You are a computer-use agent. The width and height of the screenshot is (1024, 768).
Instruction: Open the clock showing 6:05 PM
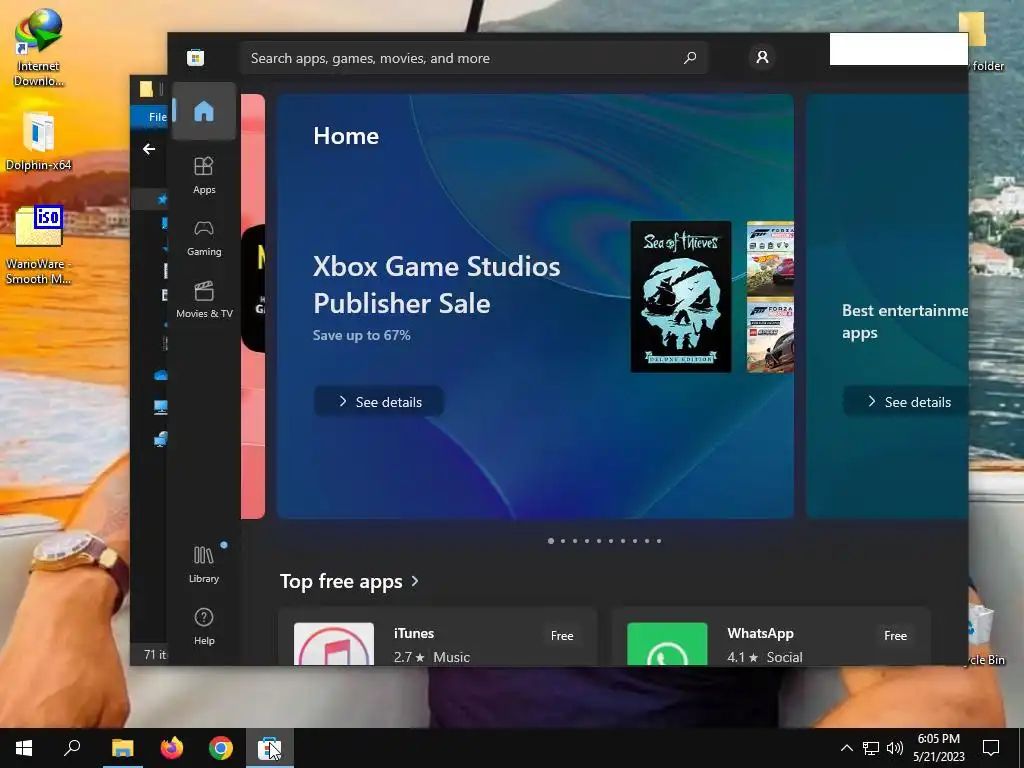938,748
